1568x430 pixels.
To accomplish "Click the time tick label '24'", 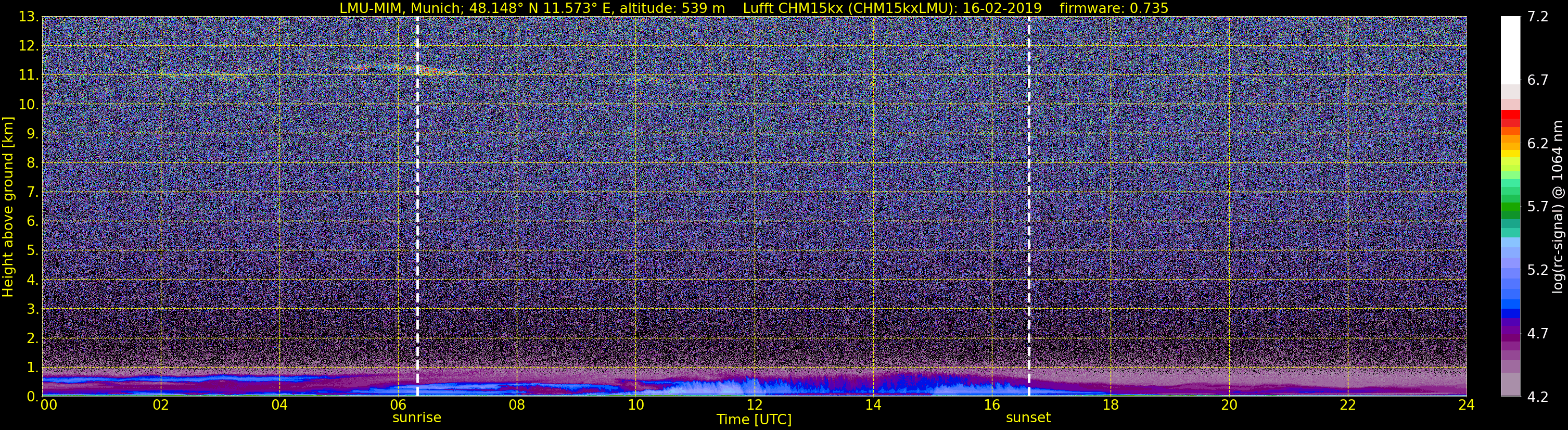I will tap(1467, 405).
